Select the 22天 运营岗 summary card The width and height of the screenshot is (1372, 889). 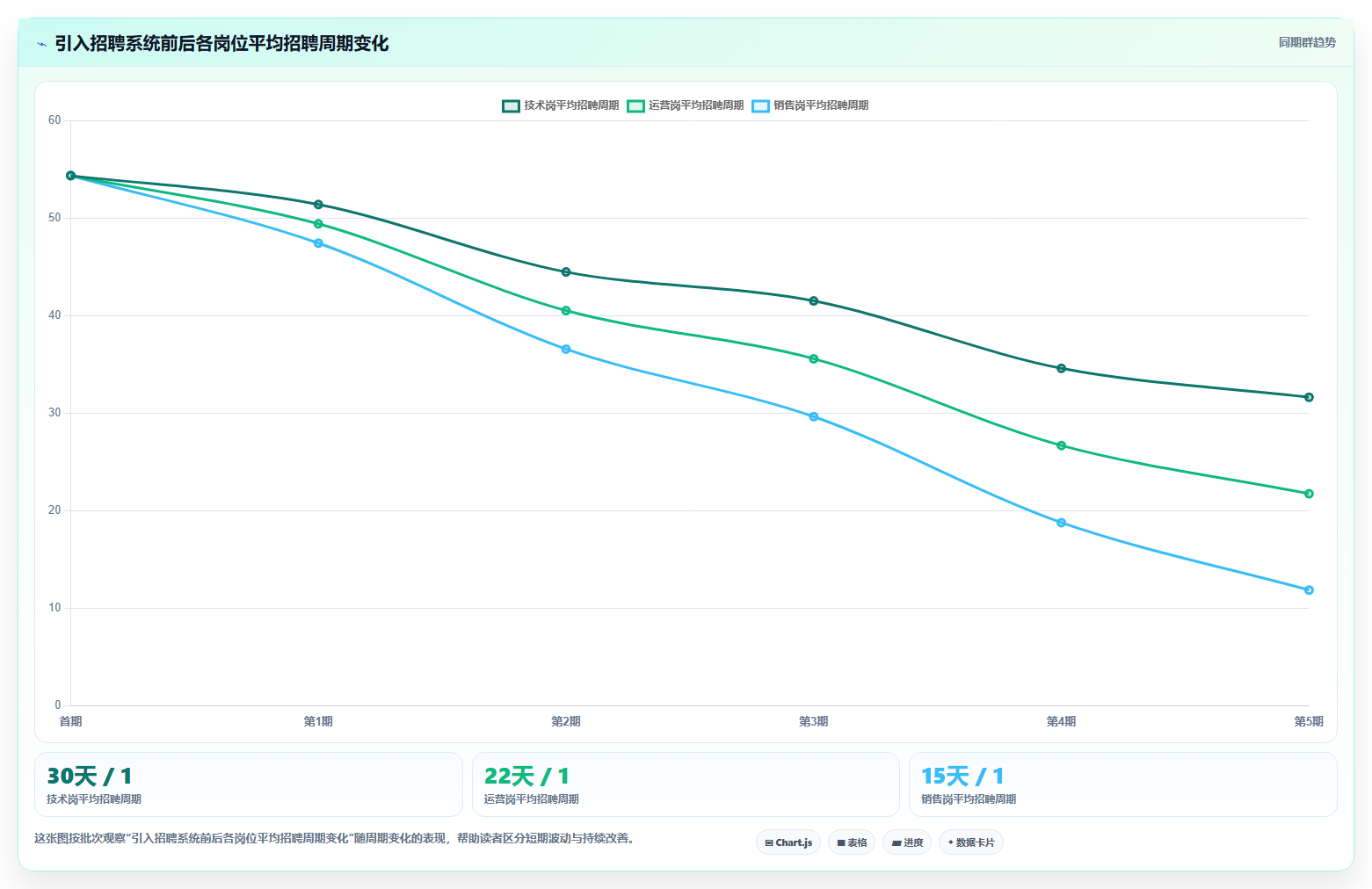[x=686, y=784]
